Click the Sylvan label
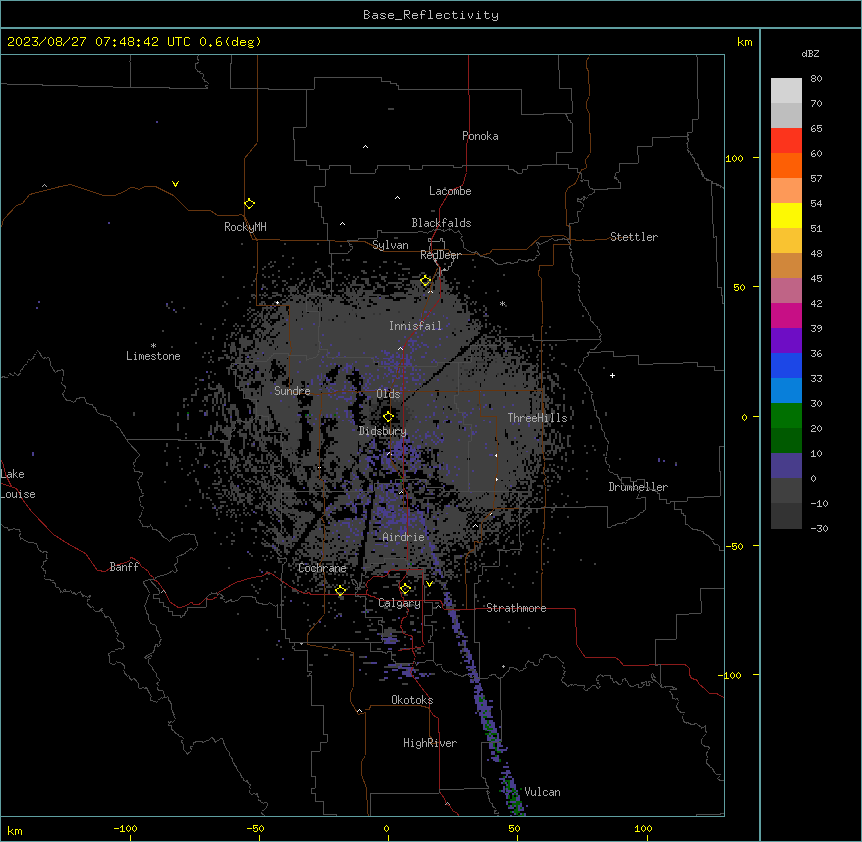Image resolution: width=862 pixels, height=842 pixels. 390,245
